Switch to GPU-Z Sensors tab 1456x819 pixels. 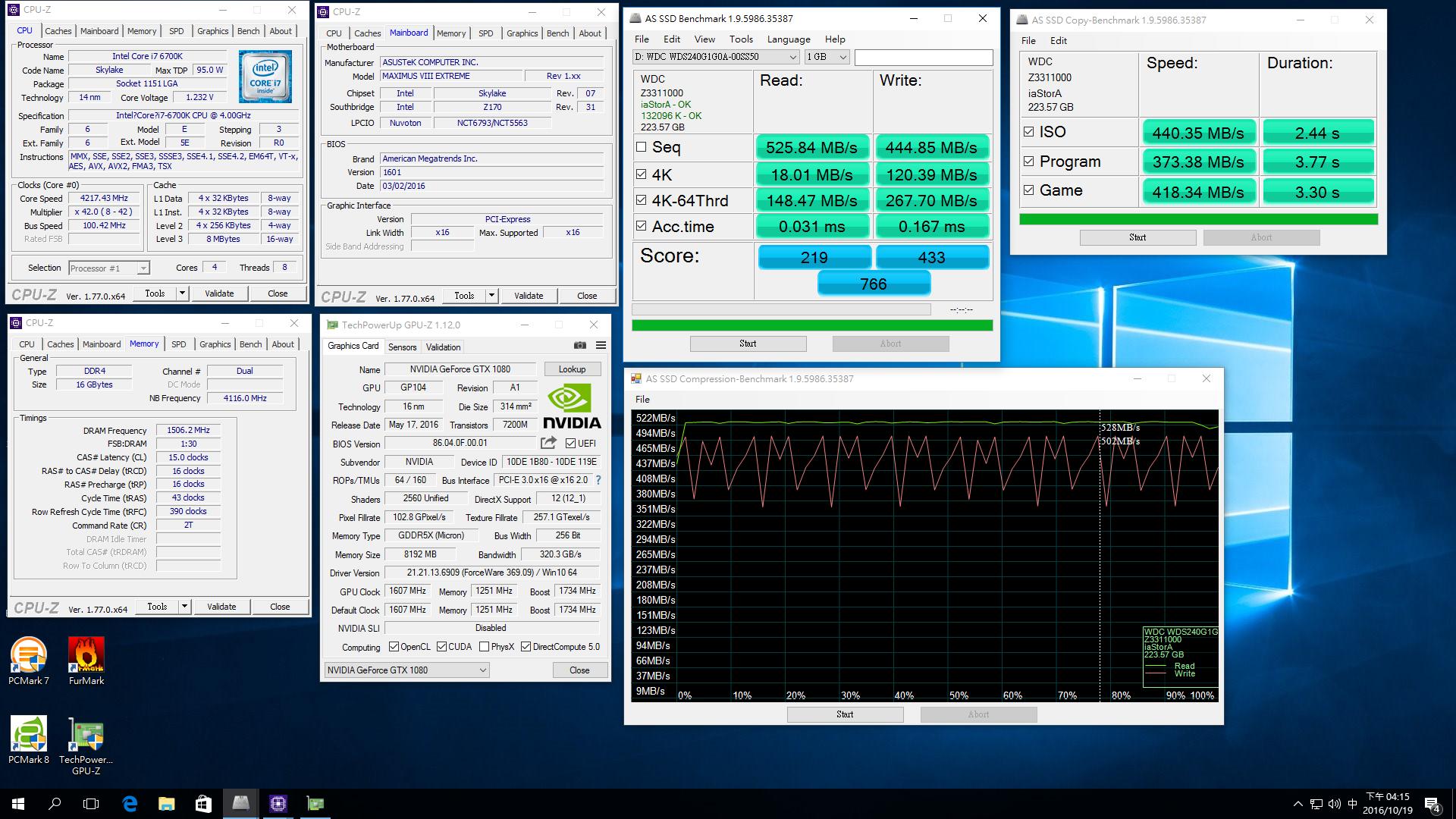click(x=402, y=347)
